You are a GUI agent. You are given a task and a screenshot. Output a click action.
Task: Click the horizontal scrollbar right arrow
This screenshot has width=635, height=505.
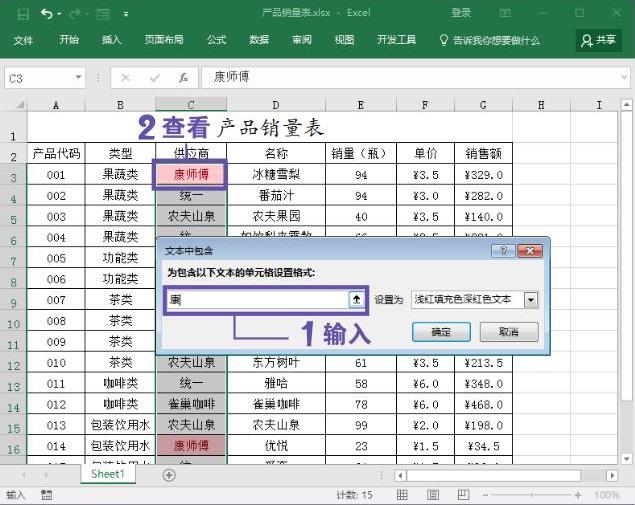point(612,475)
